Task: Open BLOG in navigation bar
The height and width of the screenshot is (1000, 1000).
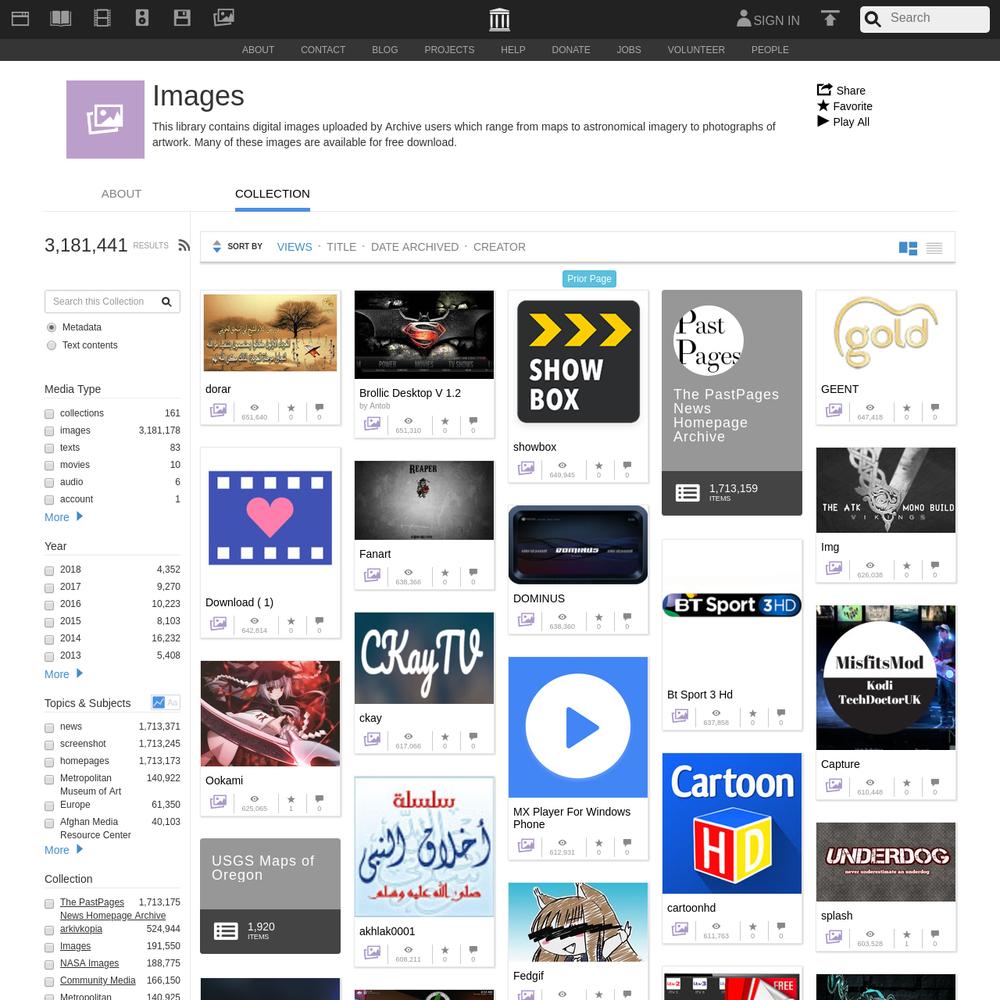Action: click(x=385, y=50)
